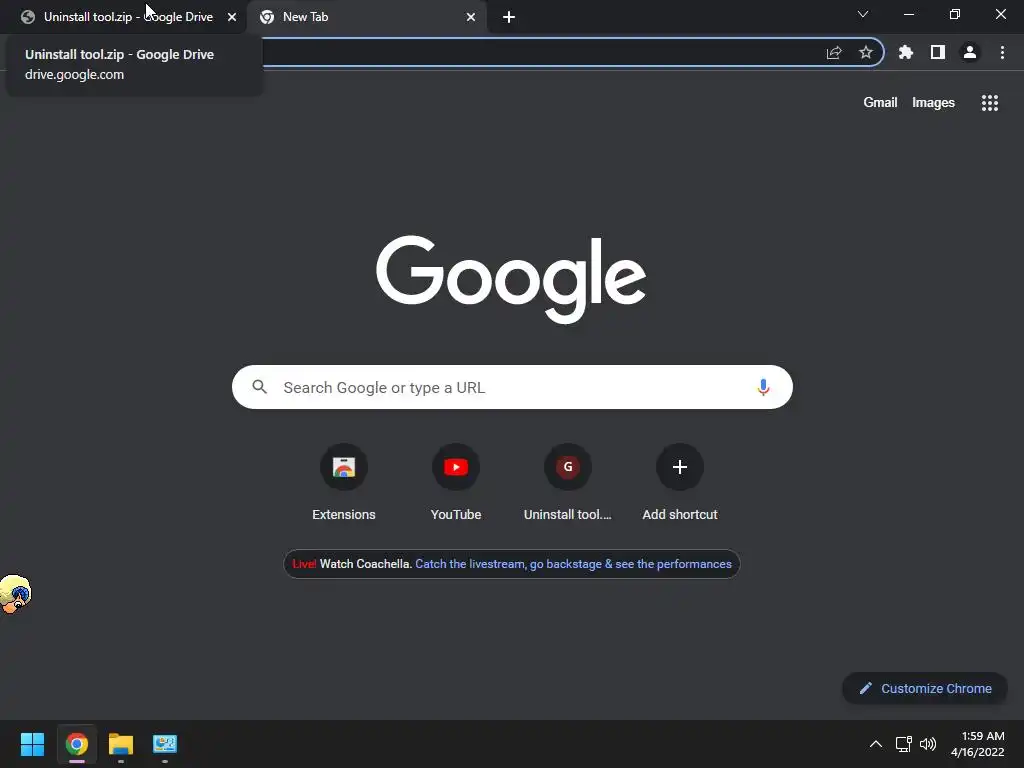1024x768 pixels.
Task: Click the Customize Chrome button
Action: point(925,688)
